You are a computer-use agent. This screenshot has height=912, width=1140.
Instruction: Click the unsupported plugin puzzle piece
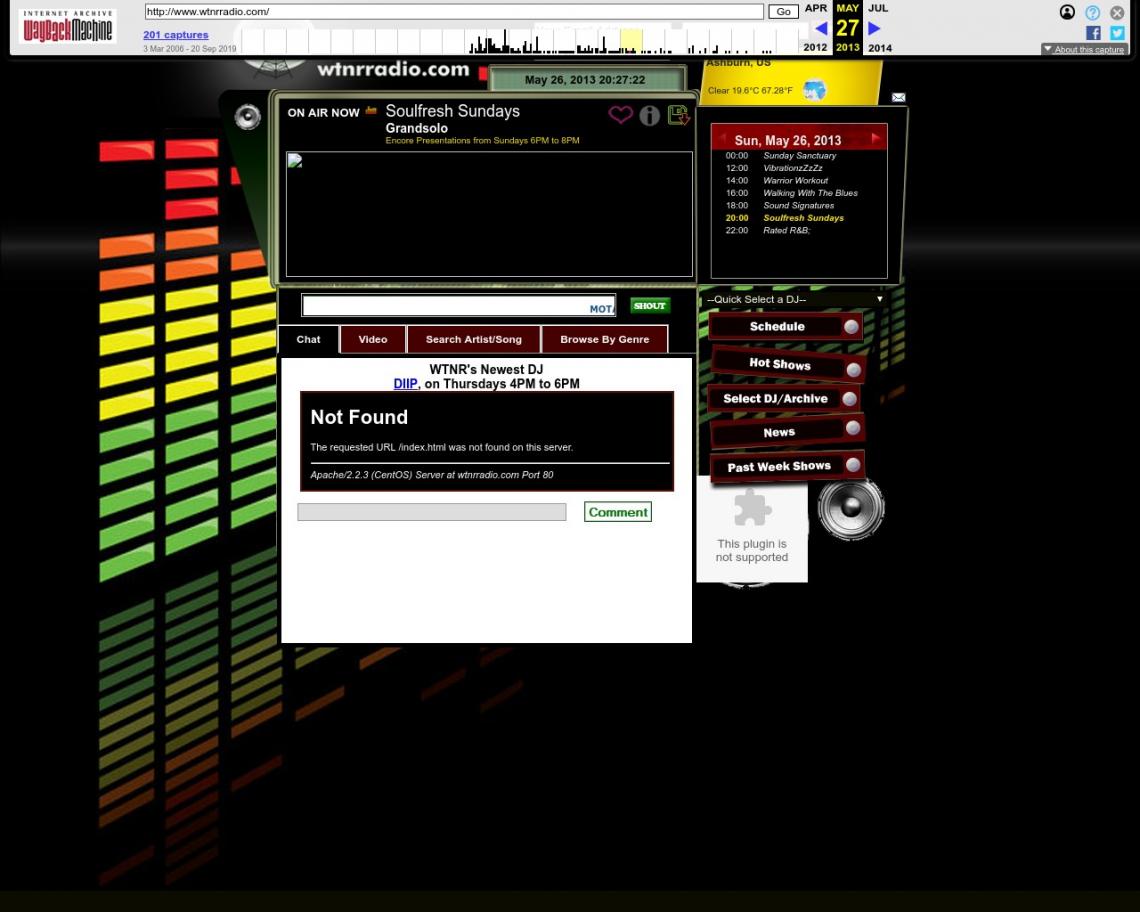click(x=752, y=507)
